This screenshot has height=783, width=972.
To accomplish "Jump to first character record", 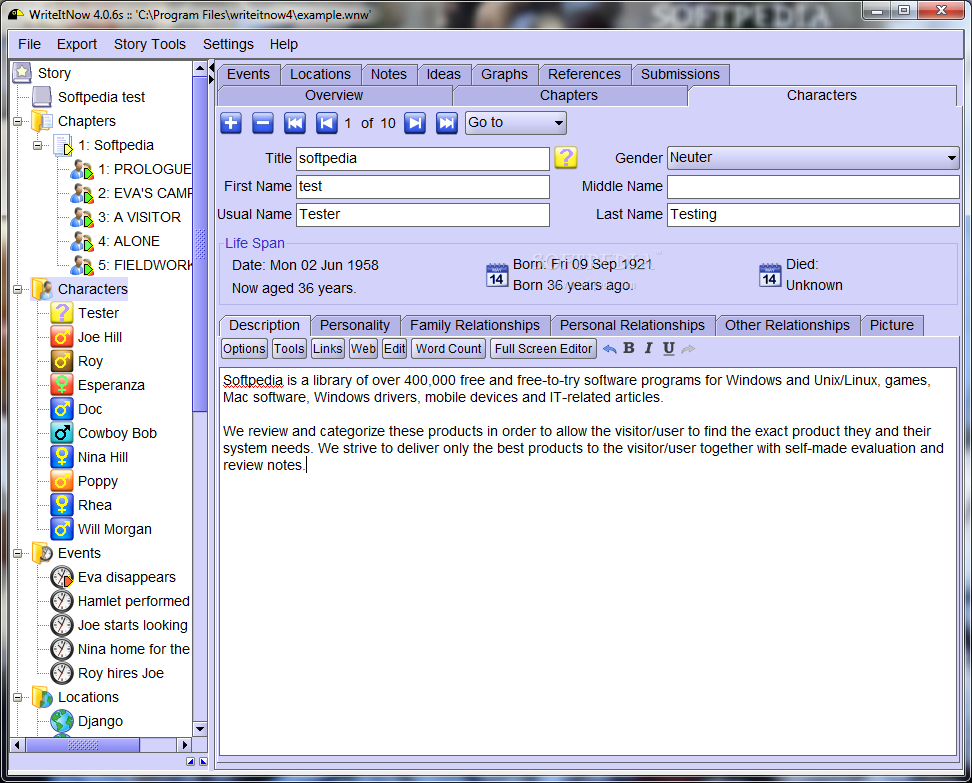I will 295,123.
